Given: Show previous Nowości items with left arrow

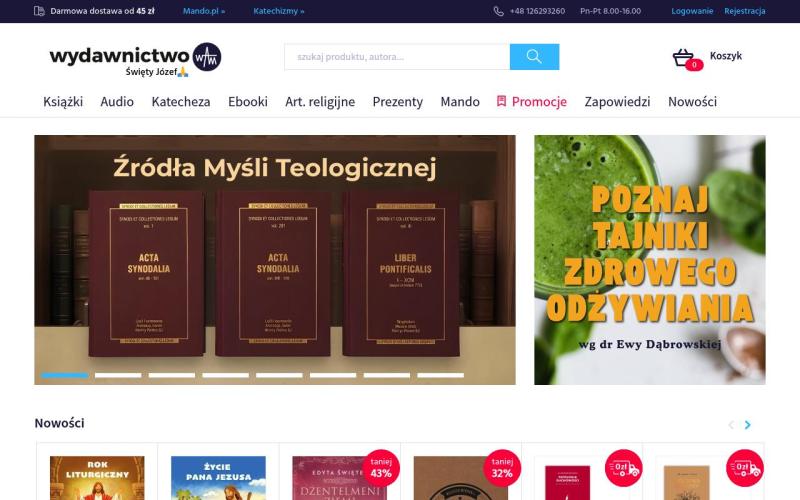Looking at the screenshot, I should pos(731,424).
